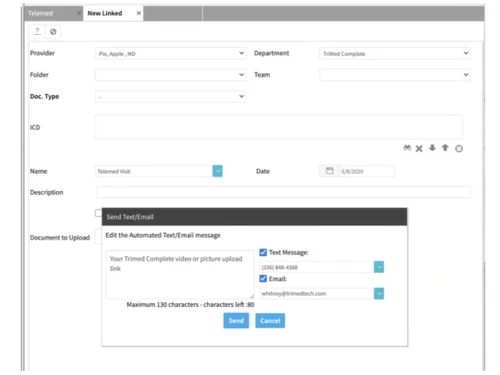The width and height of the screenshot is (500, 375).
Task: Click the Date field showing 5/8/2020
Action: [x=367, y=171]
